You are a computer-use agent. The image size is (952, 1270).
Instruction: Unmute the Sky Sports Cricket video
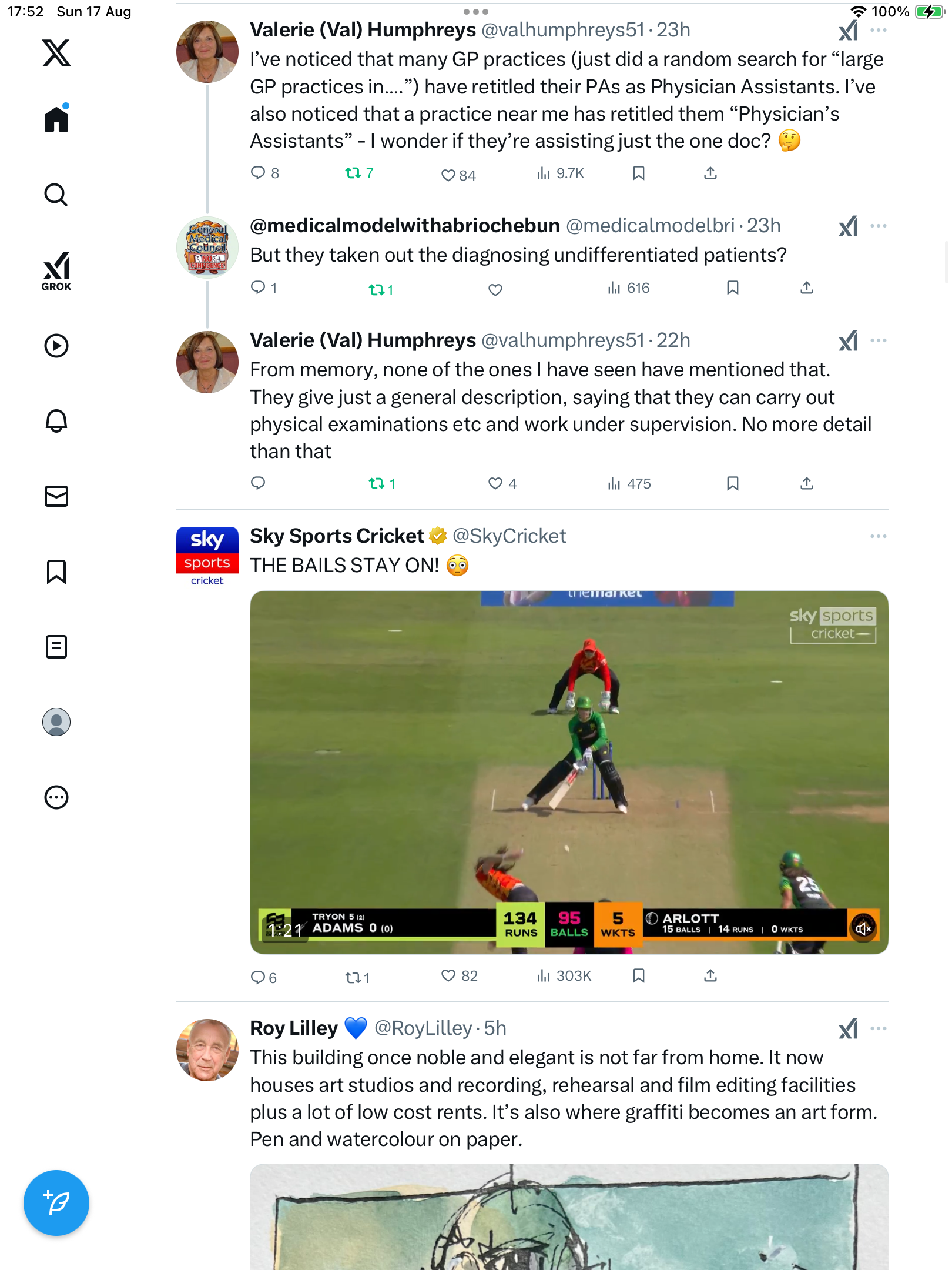[863, 928]
